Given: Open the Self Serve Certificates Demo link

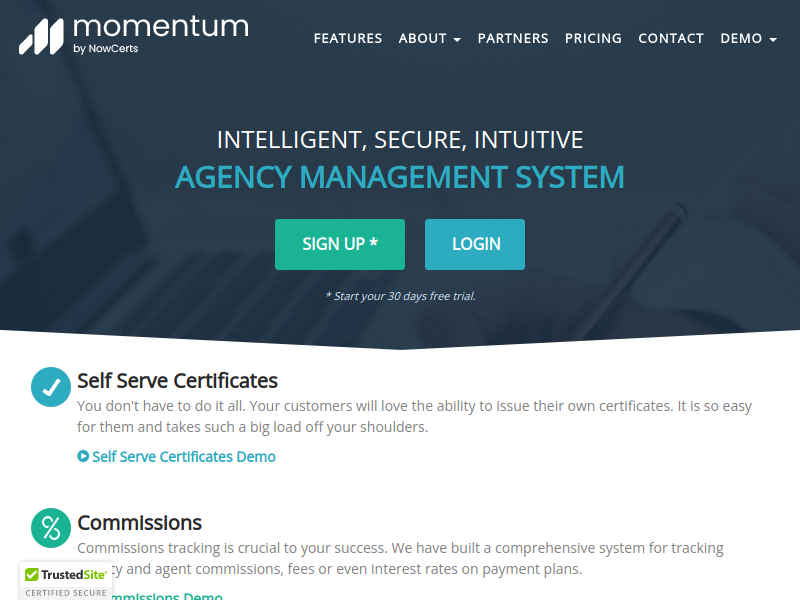Looking at the screenshot, I should pos(184,457).
